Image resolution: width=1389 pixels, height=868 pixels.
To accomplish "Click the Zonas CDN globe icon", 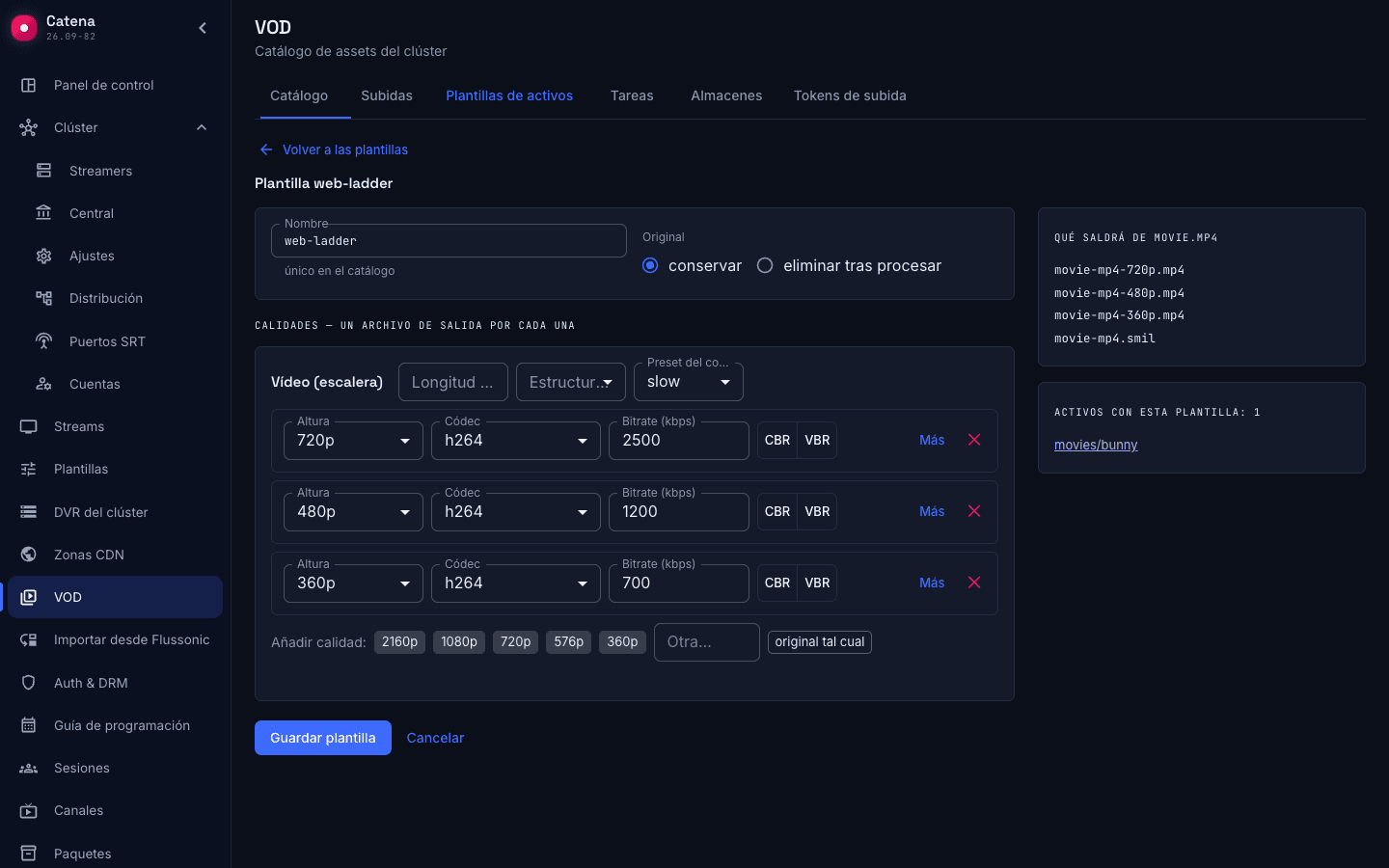I will (29, 555).
